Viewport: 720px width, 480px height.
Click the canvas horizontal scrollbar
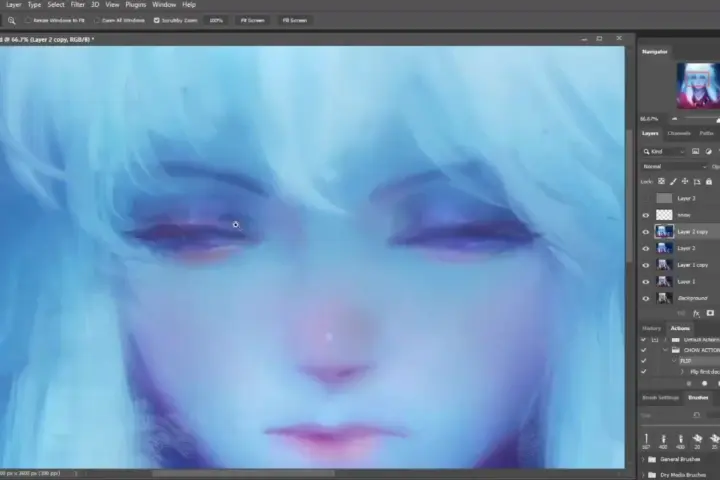click(243, 474)
